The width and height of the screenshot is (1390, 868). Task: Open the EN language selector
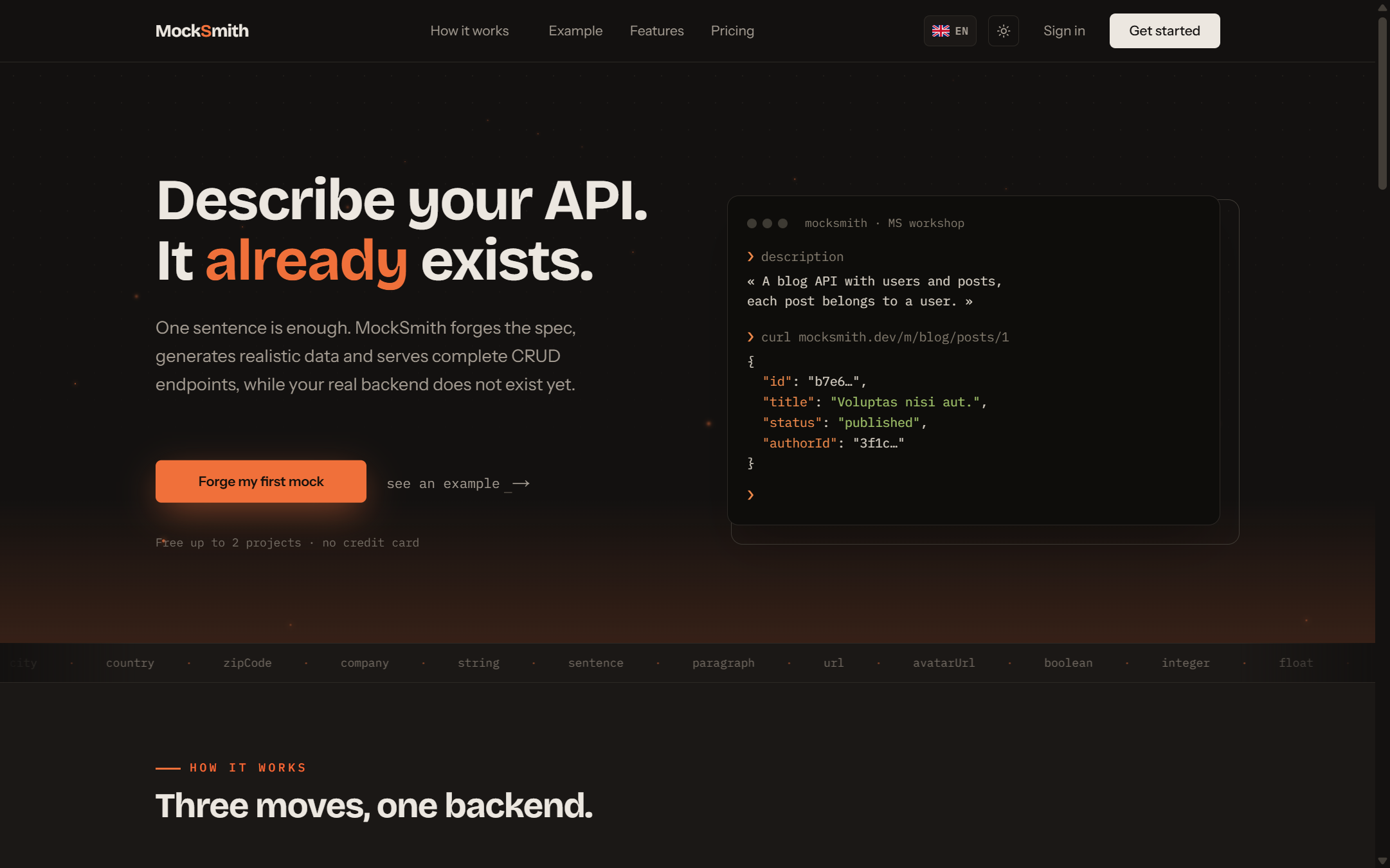[950, 31]
